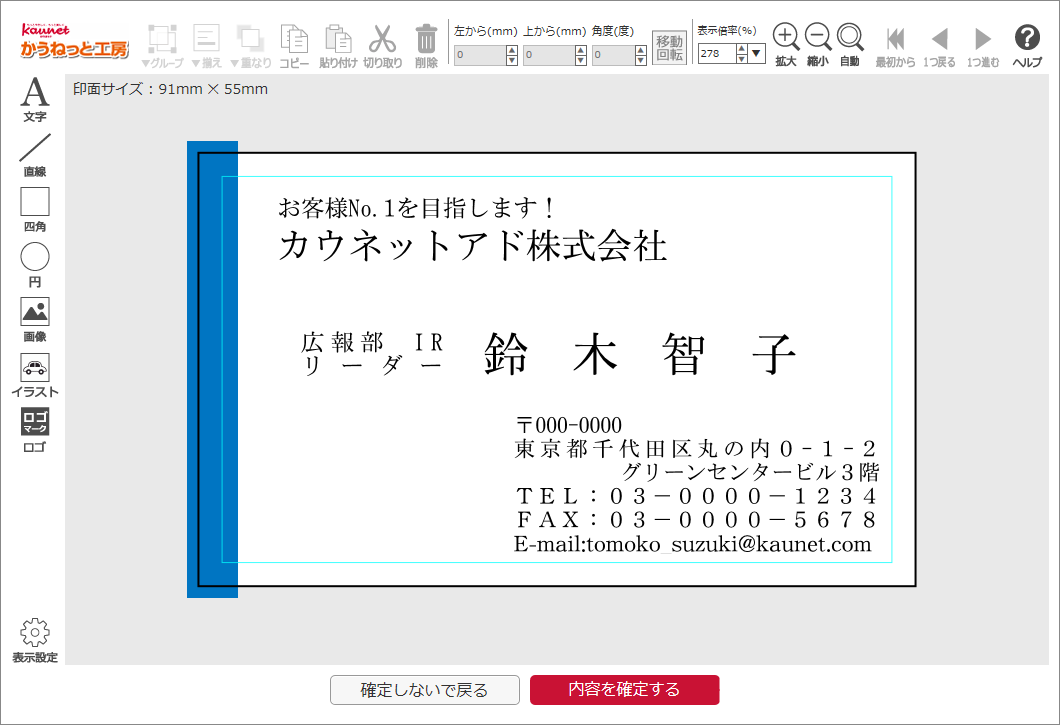Screen dimensions: 1060x725
Task: Select the E-mail address line
Action: [x=693, y=544]
